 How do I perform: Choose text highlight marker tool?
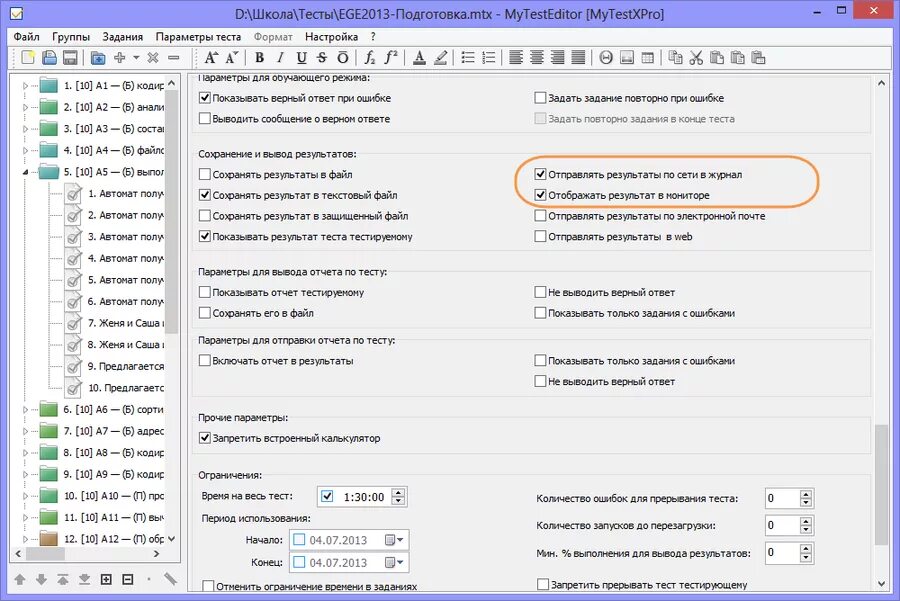tap(440, 57)
